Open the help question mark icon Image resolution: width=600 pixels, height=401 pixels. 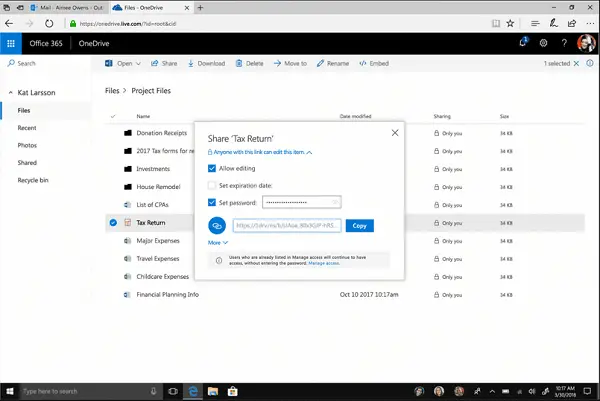click(564, 43)
